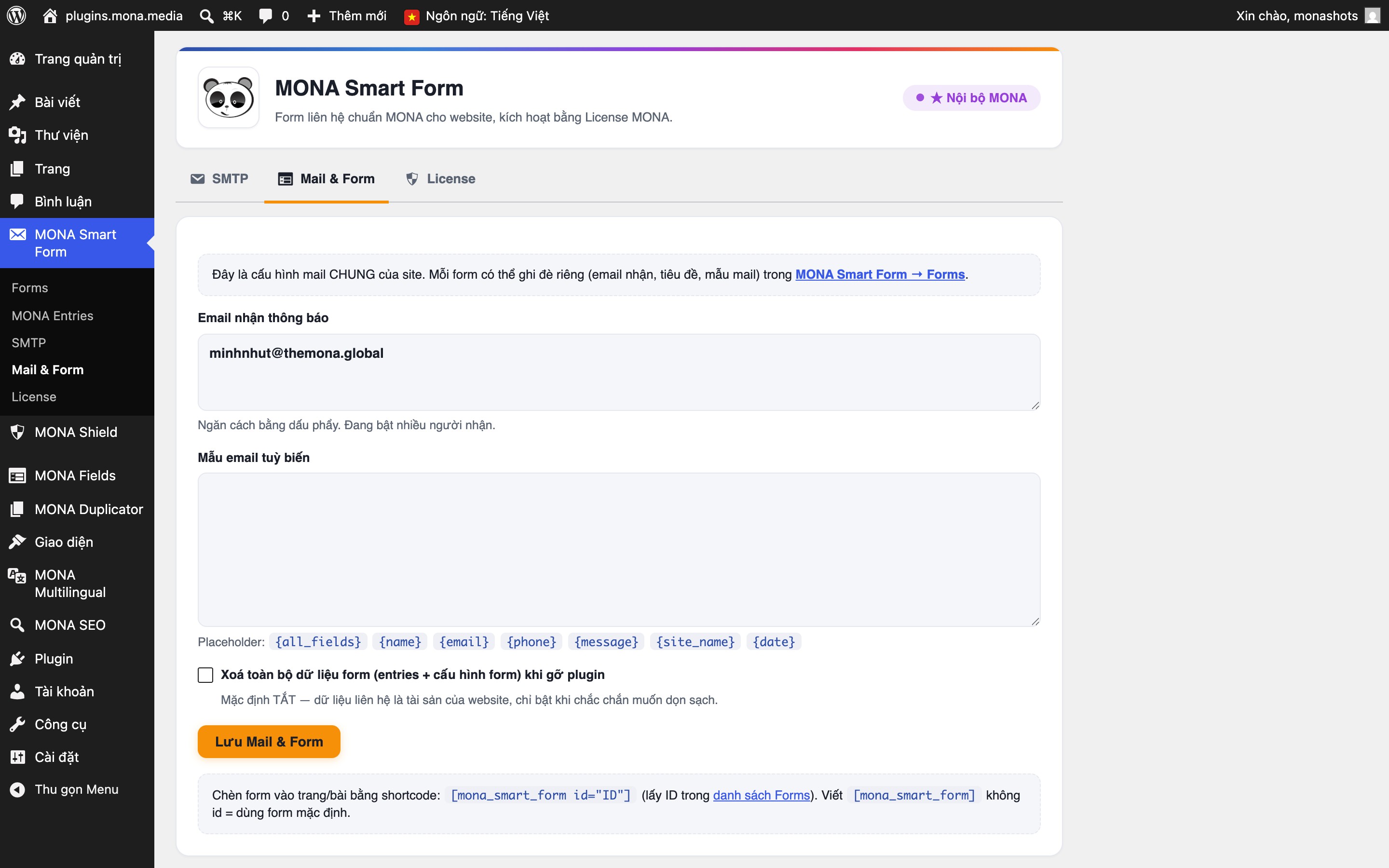This screenshot has width=1389, height=868.
Task: Click the Xin chào, monashots greeting
Action: pyautogui.click(x=1296, y=15)
